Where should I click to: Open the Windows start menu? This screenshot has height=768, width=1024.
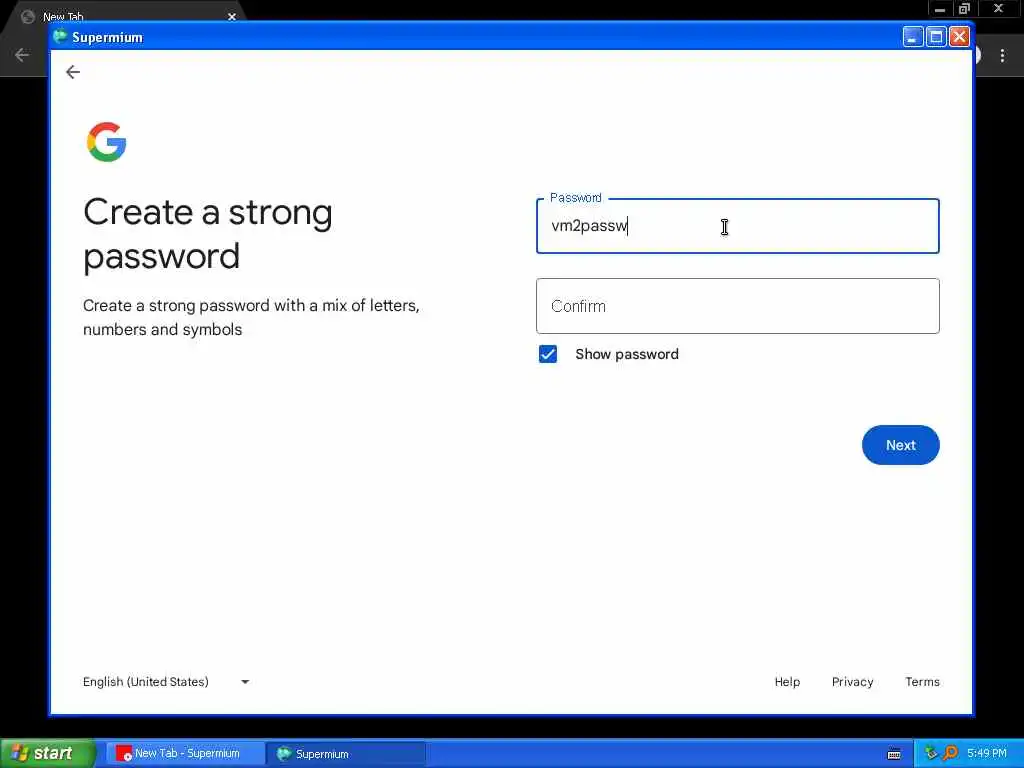point(48,753)
